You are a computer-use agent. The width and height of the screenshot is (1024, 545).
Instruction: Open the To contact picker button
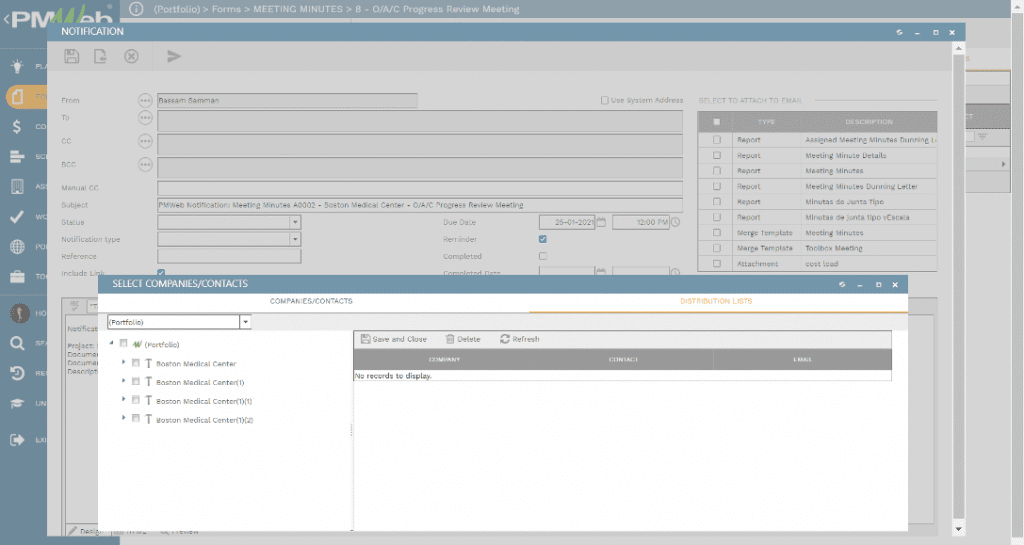(x=145, y=118)
